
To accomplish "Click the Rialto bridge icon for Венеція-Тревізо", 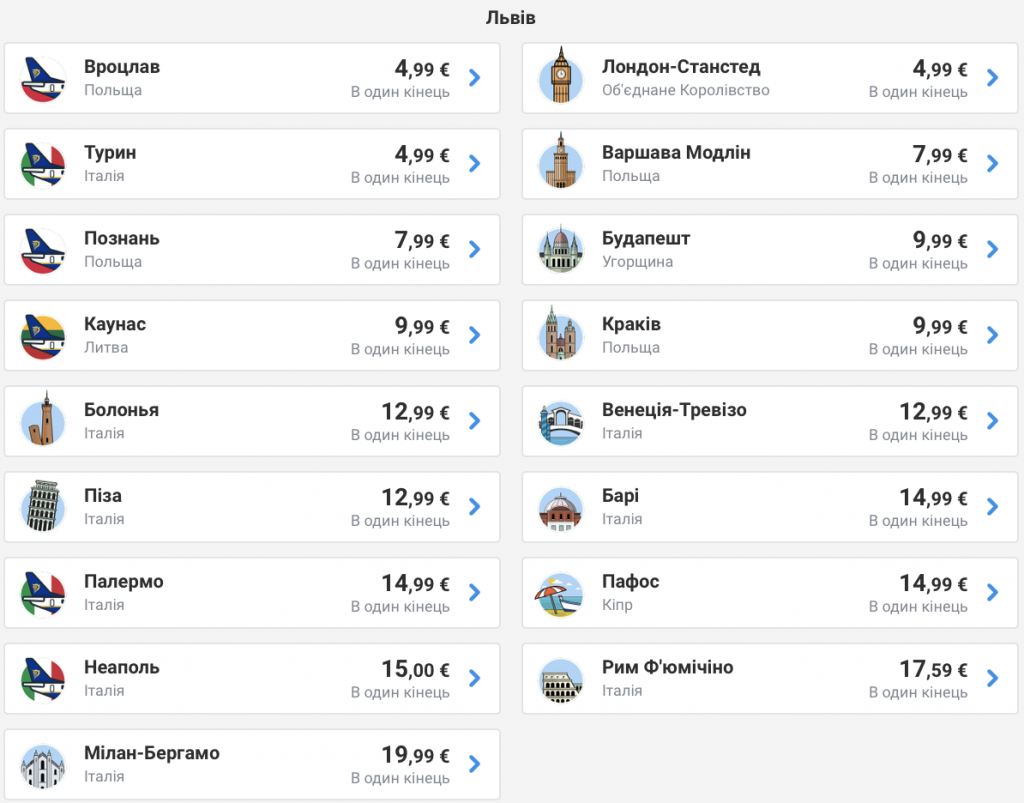I will tap(560, 422).
